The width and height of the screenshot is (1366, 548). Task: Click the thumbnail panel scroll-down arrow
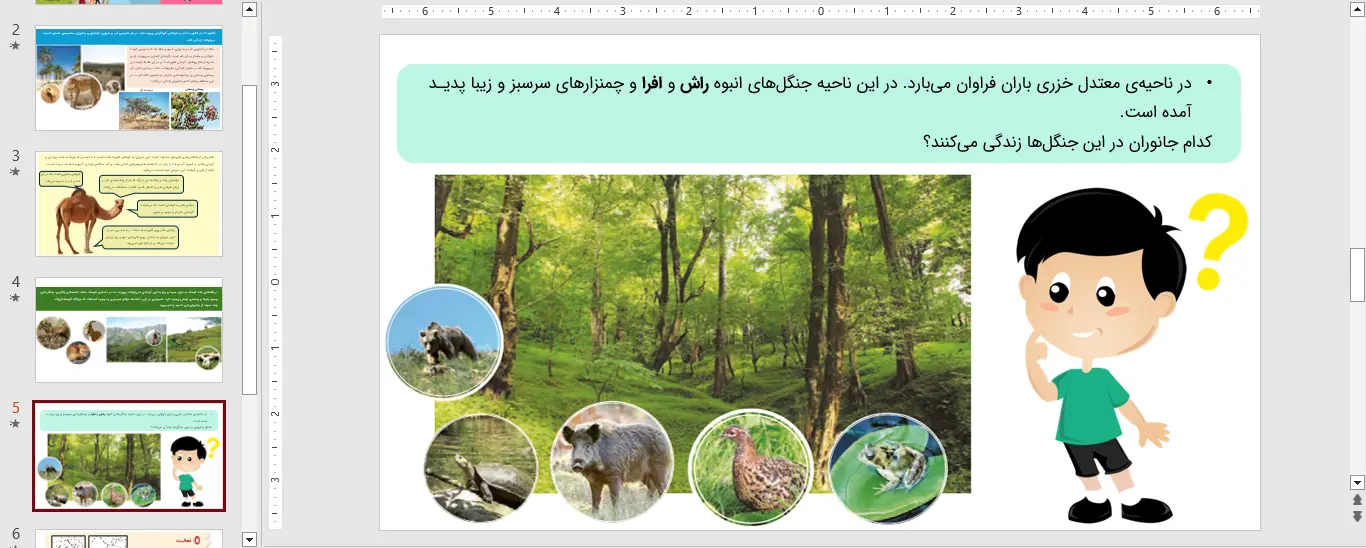[x=250, y=539]
